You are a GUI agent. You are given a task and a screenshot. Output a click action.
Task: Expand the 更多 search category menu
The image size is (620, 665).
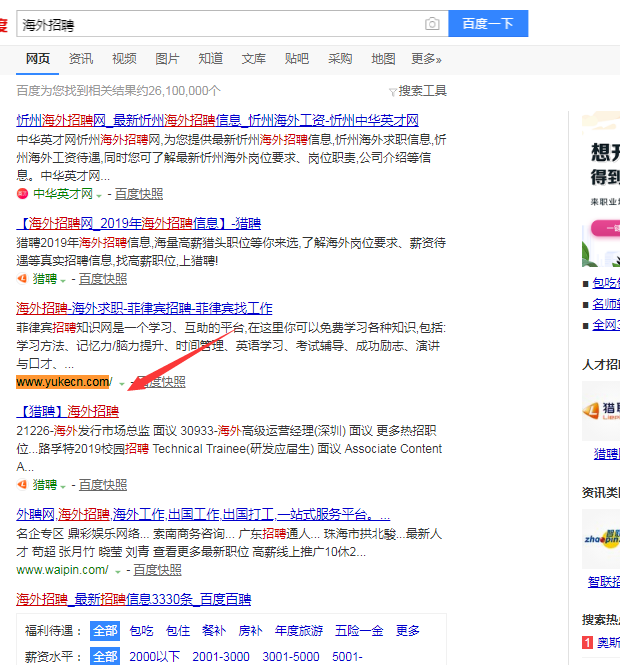point(426,59)
